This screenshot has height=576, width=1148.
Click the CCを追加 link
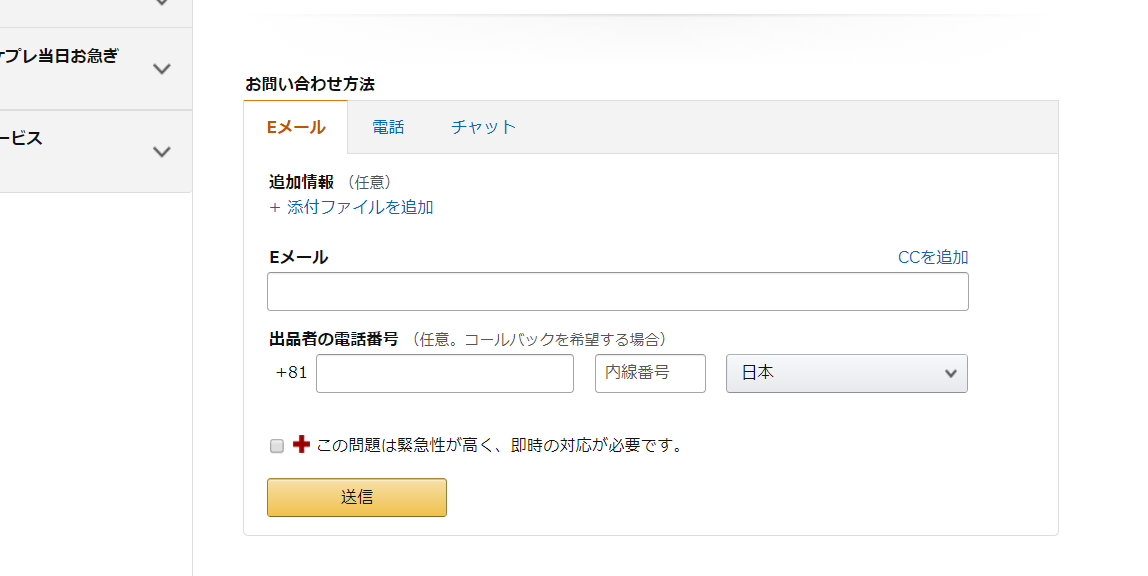coord(933,258)
